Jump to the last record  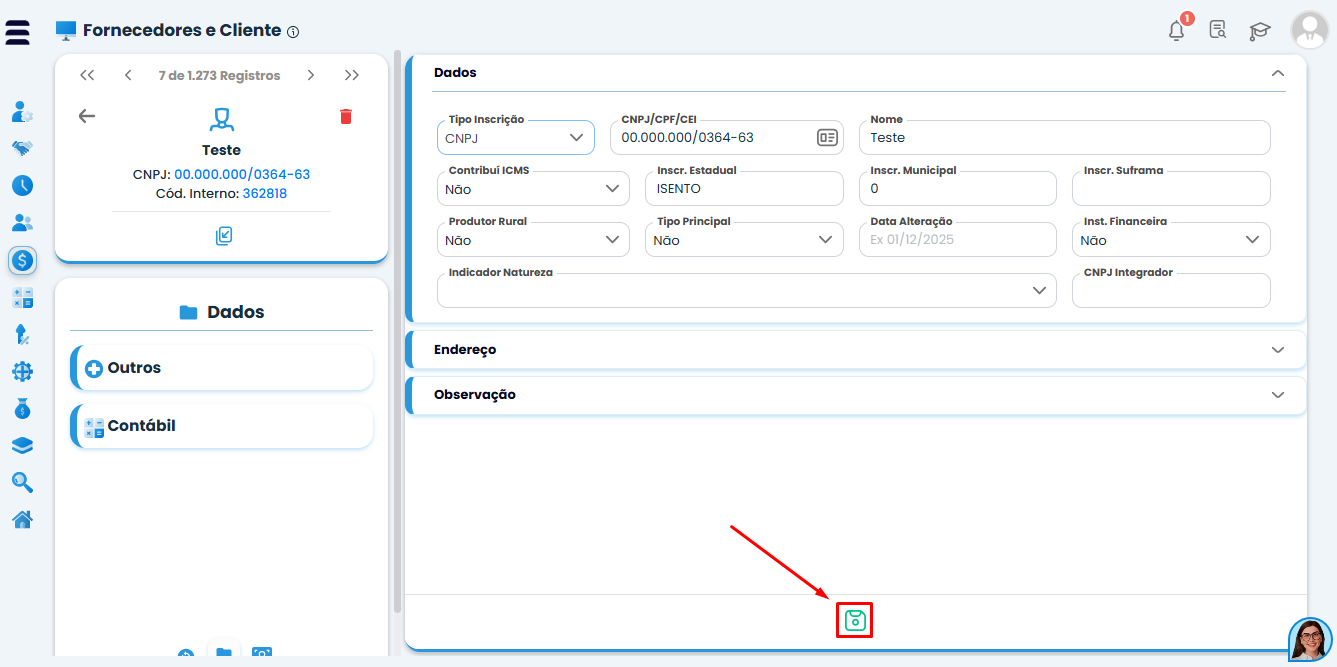352,76
